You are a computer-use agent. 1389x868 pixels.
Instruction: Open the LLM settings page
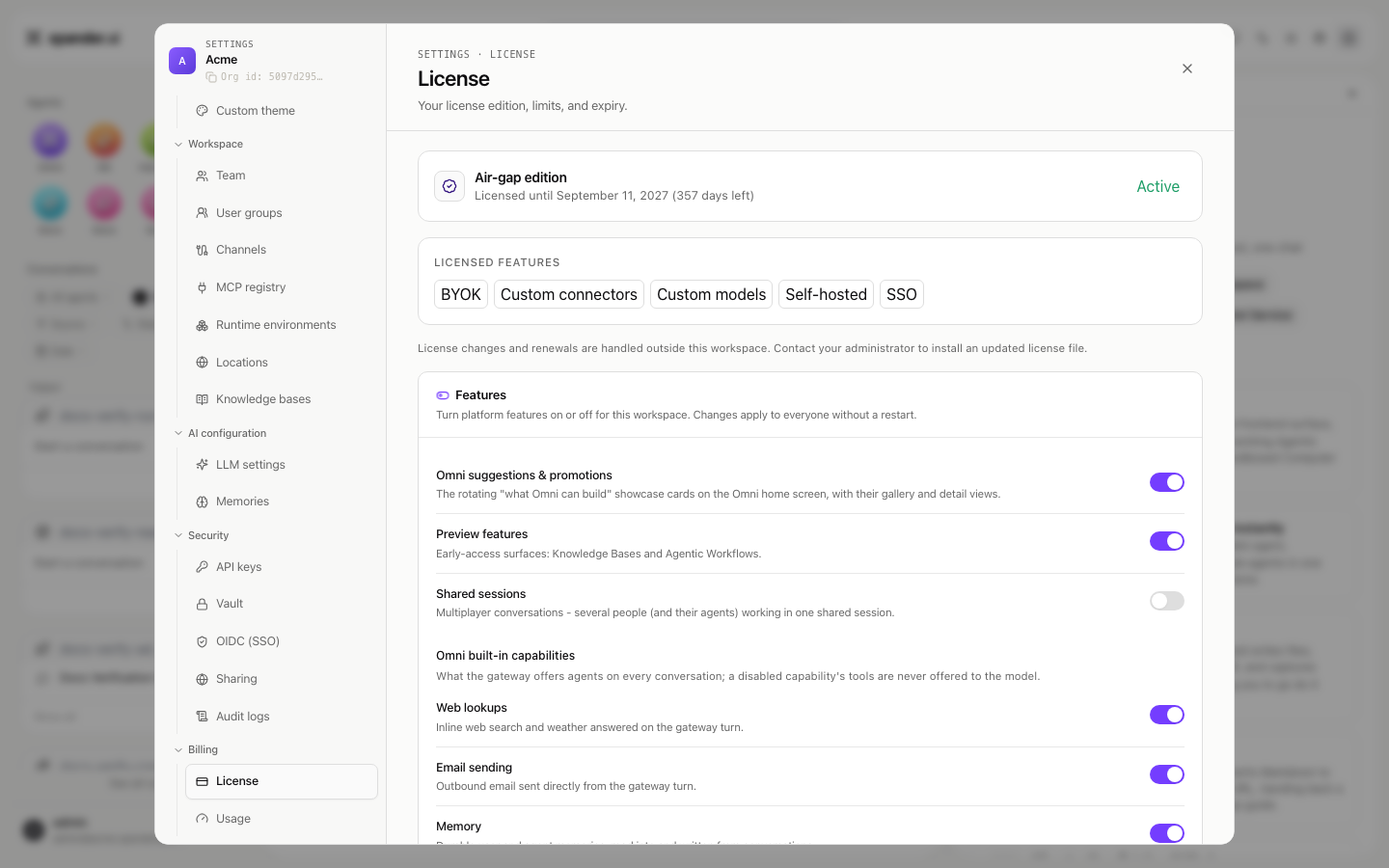point(282,465)
